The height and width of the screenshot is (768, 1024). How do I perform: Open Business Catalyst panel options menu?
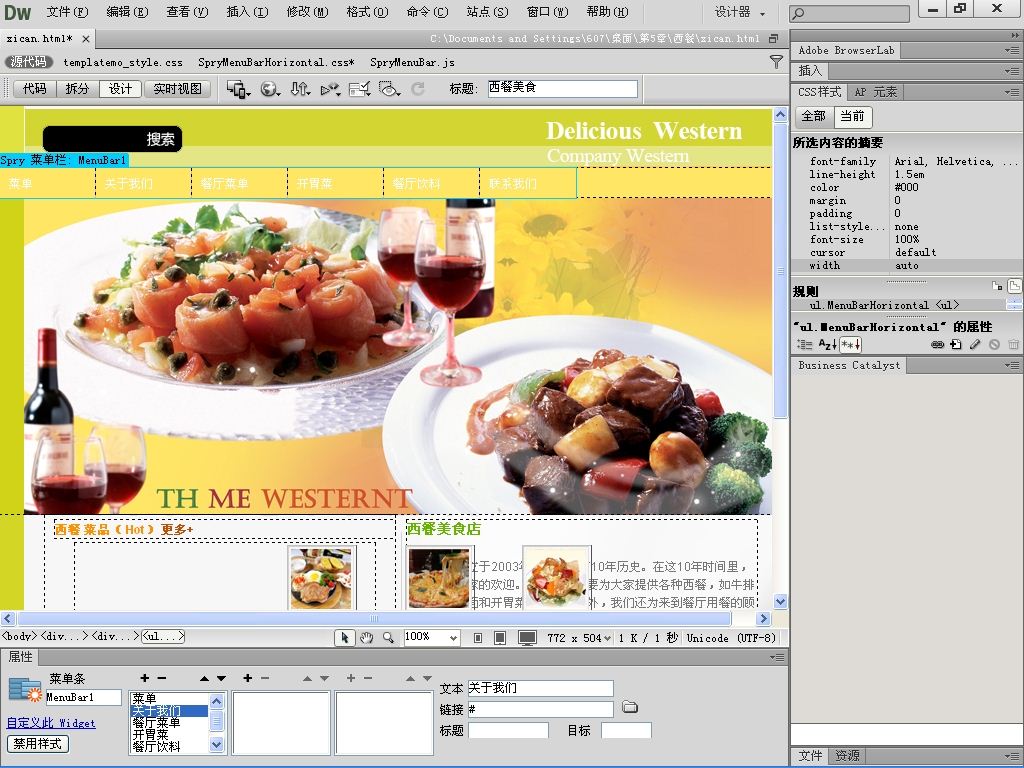point(1012,366)
